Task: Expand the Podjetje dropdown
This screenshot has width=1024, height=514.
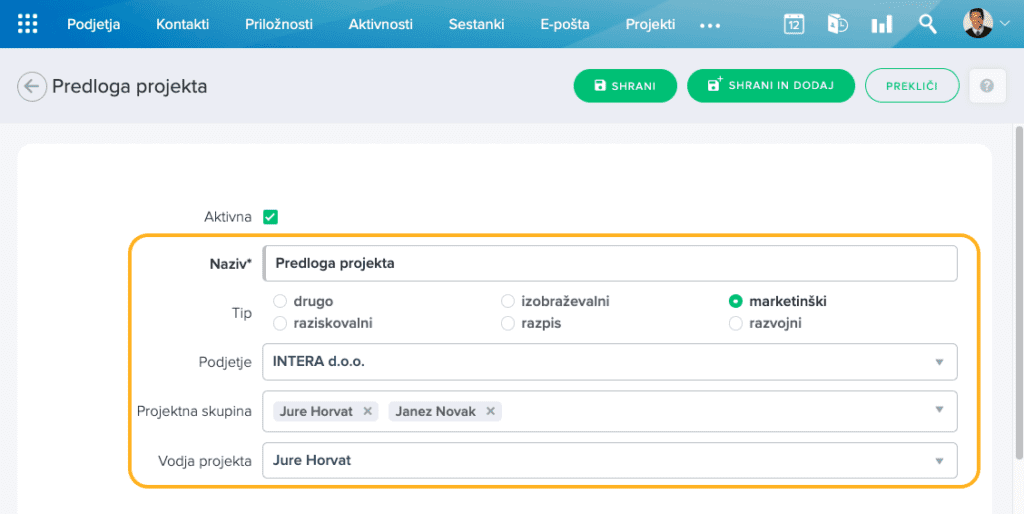Action: click(x=939, y=362)
